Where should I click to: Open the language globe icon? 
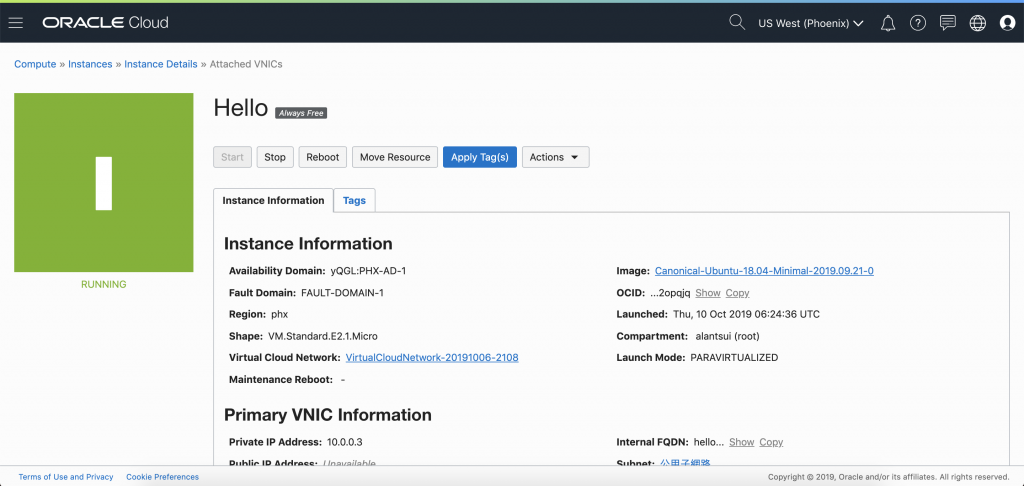click(978, 24)
